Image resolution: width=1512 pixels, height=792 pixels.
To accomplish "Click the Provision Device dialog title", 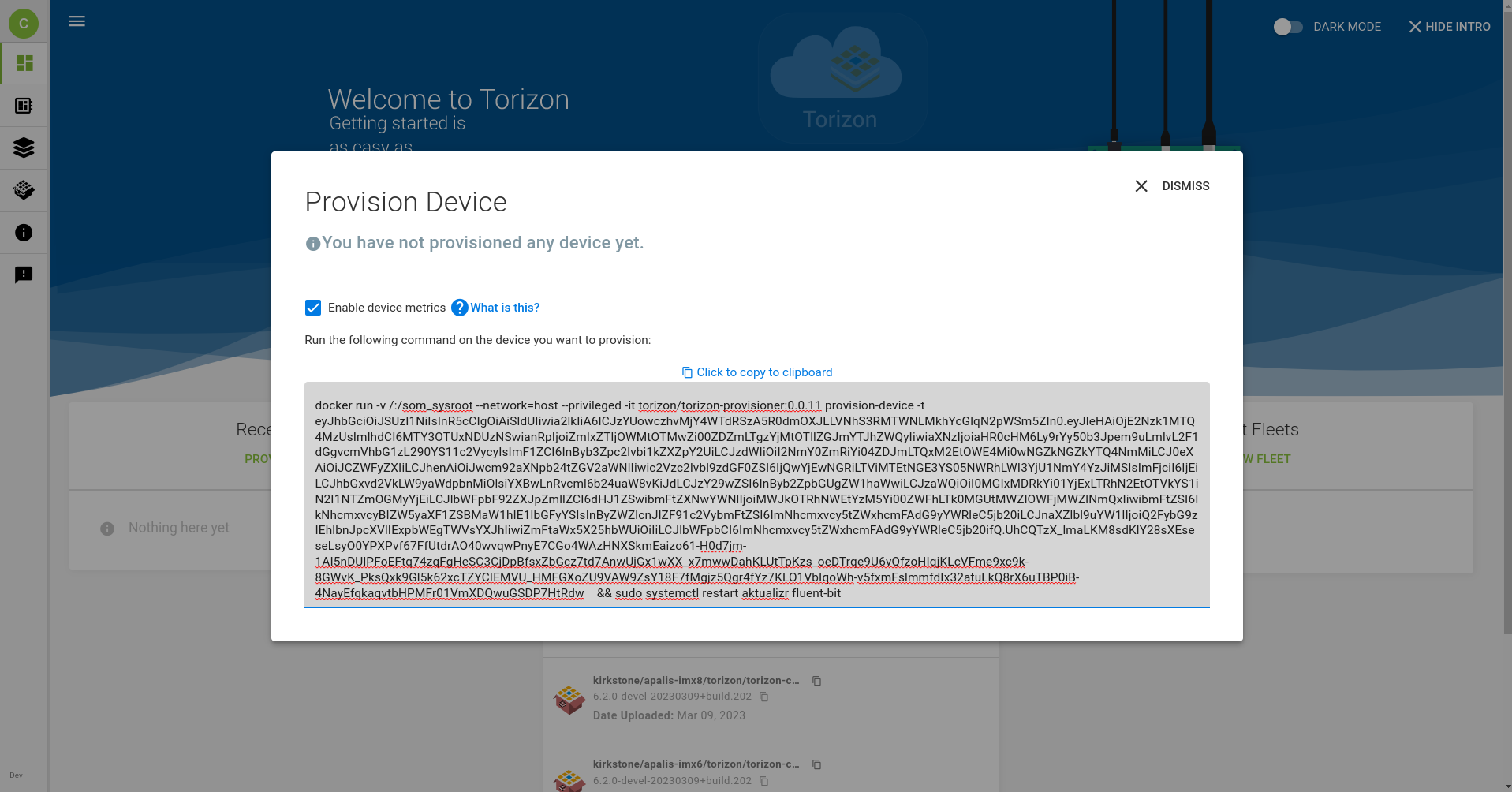I will click(405, 202).
